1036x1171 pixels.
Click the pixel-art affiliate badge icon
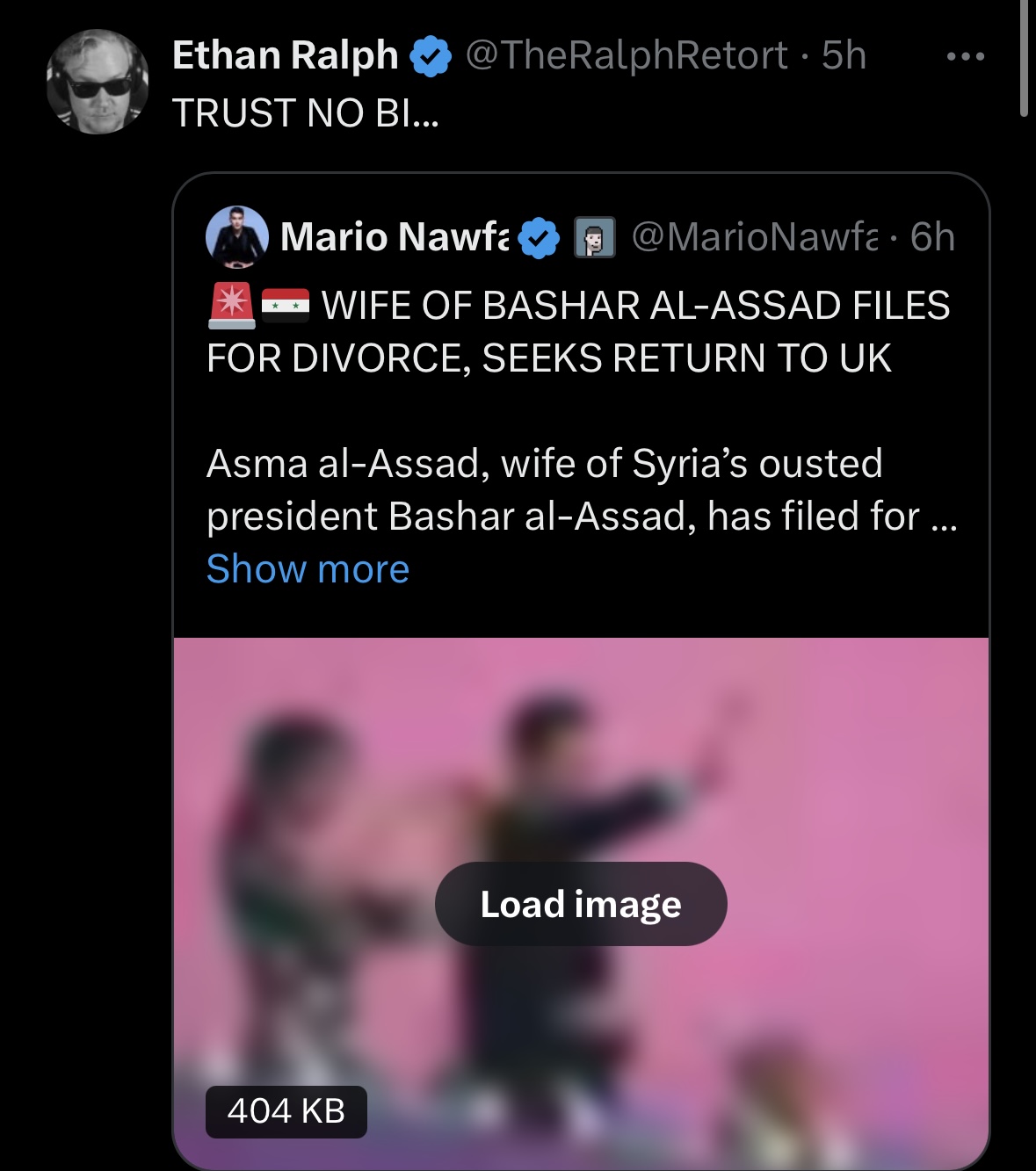tap(595, 237)
